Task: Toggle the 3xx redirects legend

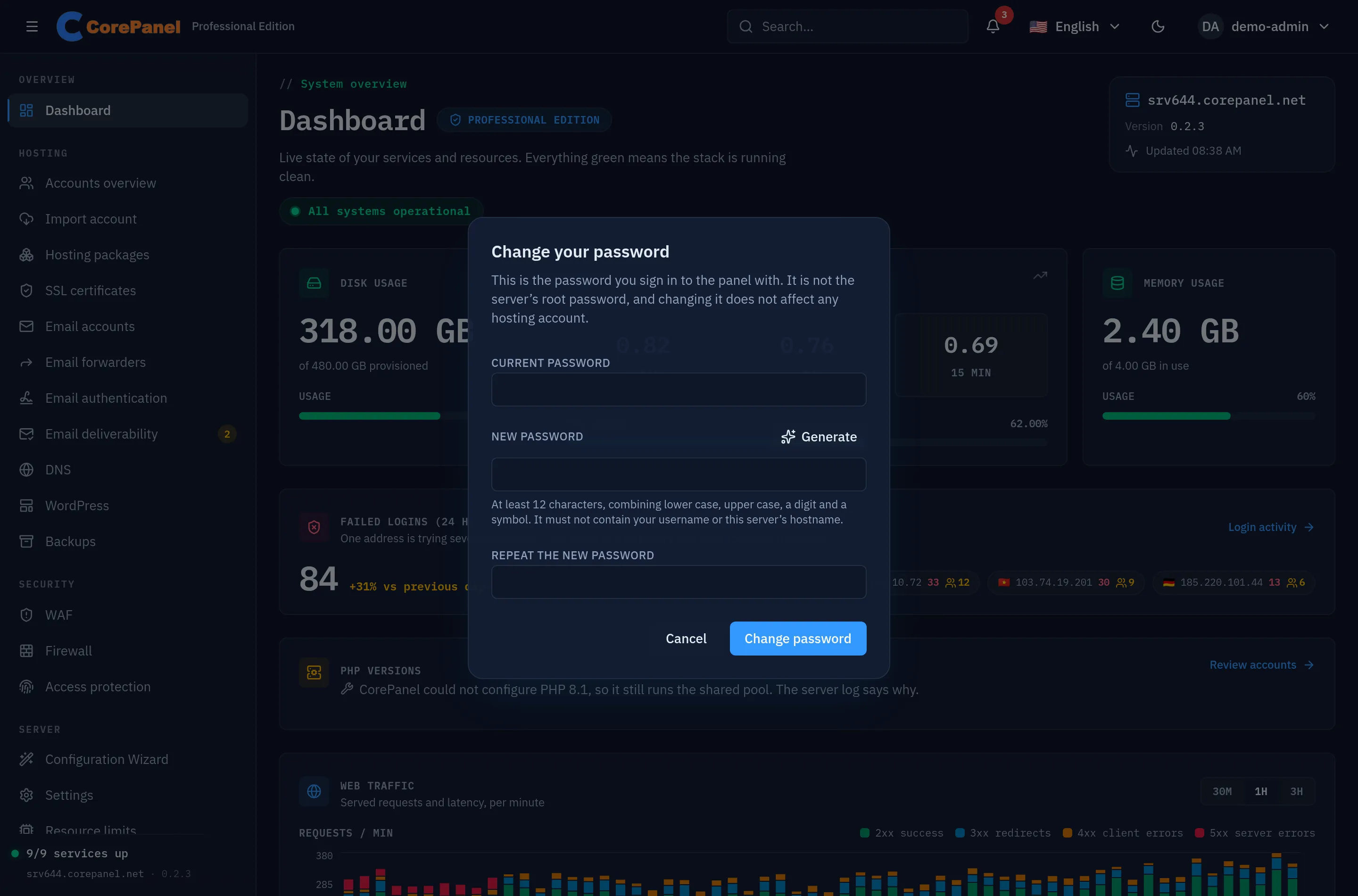Action: coord(1003,833)
